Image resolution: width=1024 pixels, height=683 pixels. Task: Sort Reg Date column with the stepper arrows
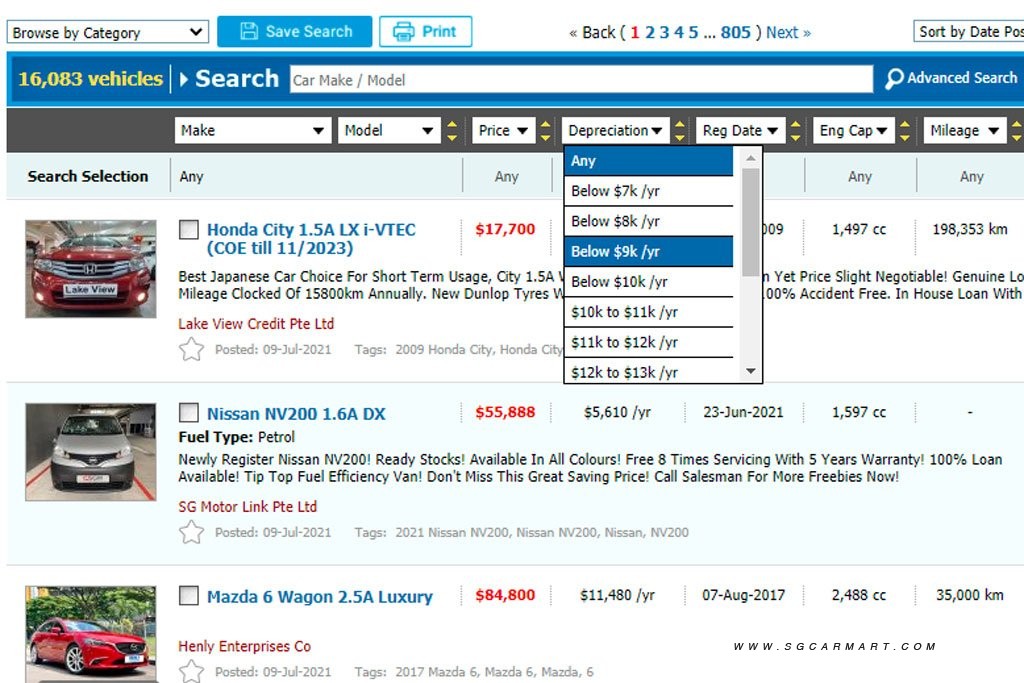click(x=795, y=131)
